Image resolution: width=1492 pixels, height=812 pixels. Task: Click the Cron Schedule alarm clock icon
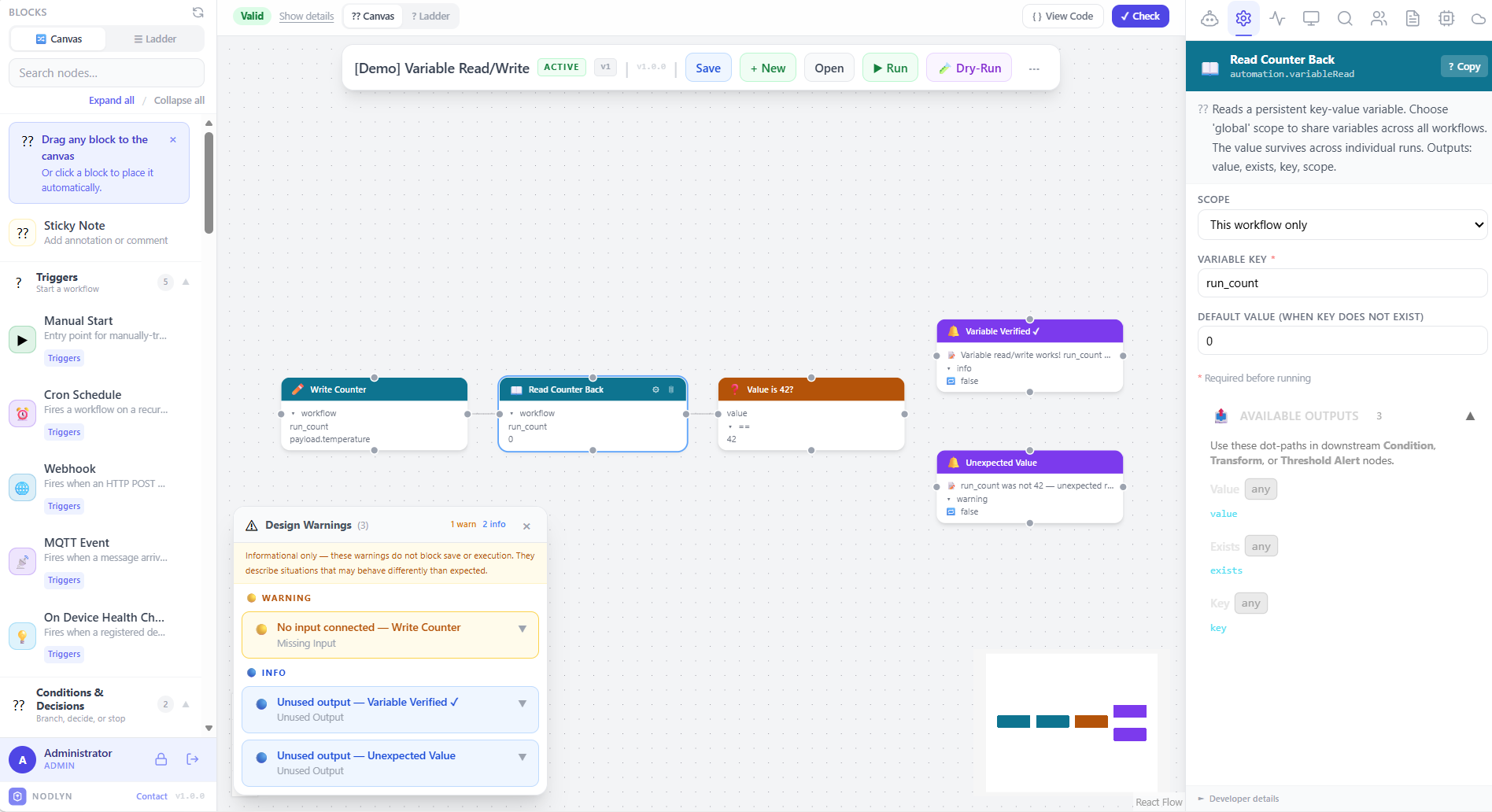click(x=22, y=414)
